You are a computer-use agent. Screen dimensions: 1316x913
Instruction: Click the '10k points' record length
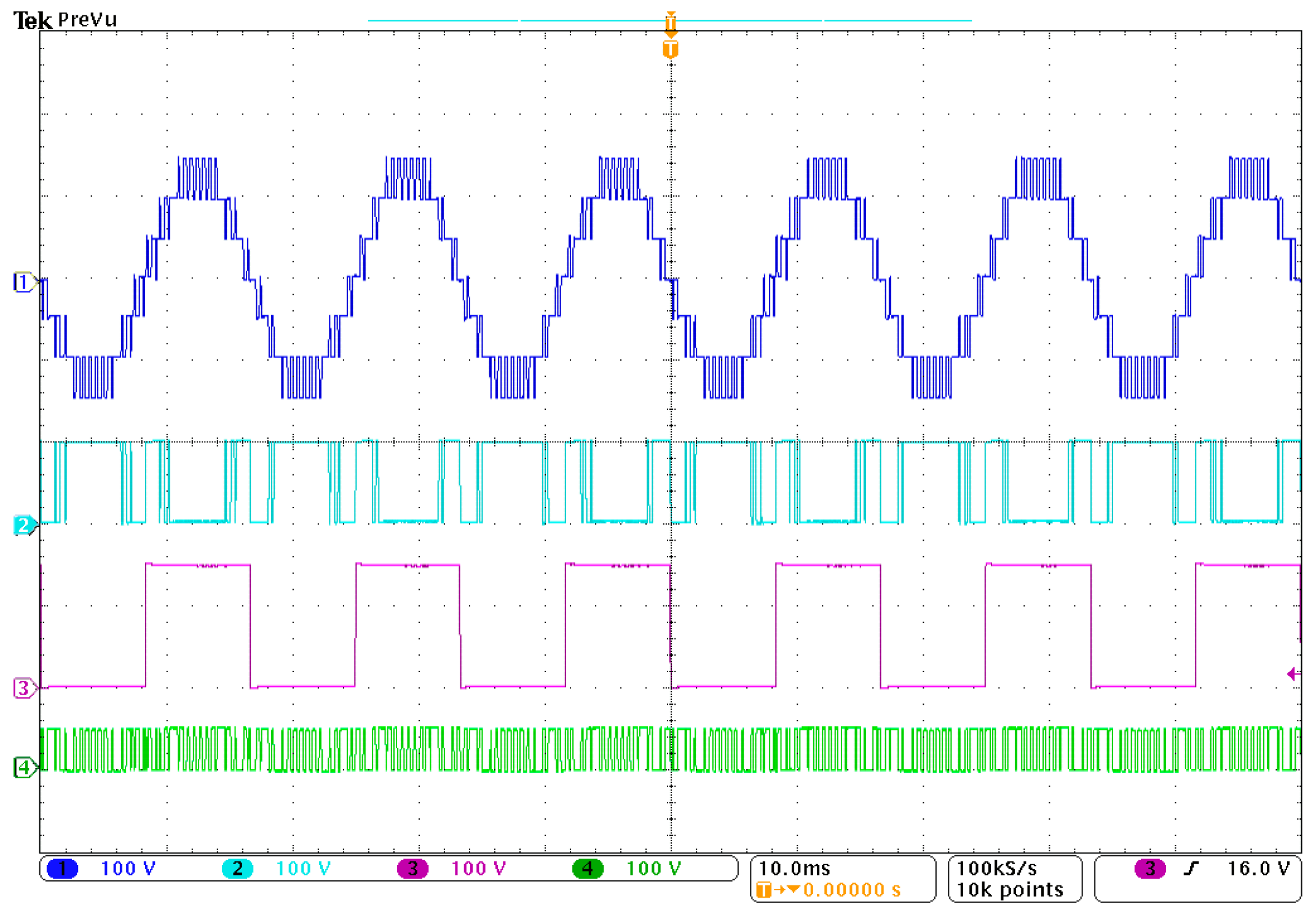pos(1010,890)
